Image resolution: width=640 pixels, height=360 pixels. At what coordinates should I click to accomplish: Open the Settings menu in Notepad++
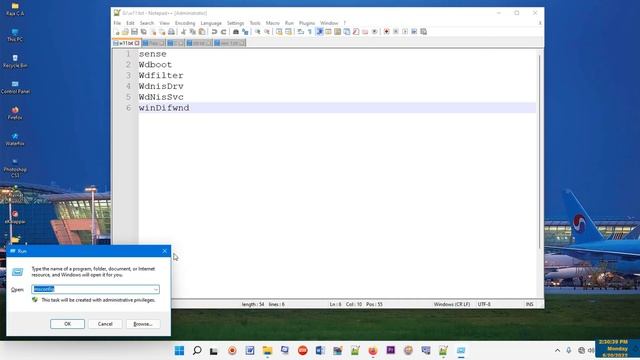[x=236, y=23]
